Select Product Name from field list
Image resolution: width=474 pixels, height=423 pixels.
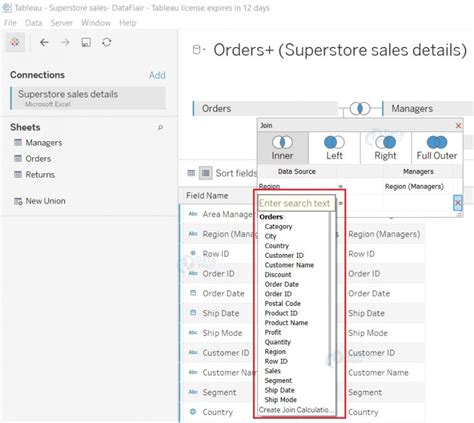click(x=286, y=323)
